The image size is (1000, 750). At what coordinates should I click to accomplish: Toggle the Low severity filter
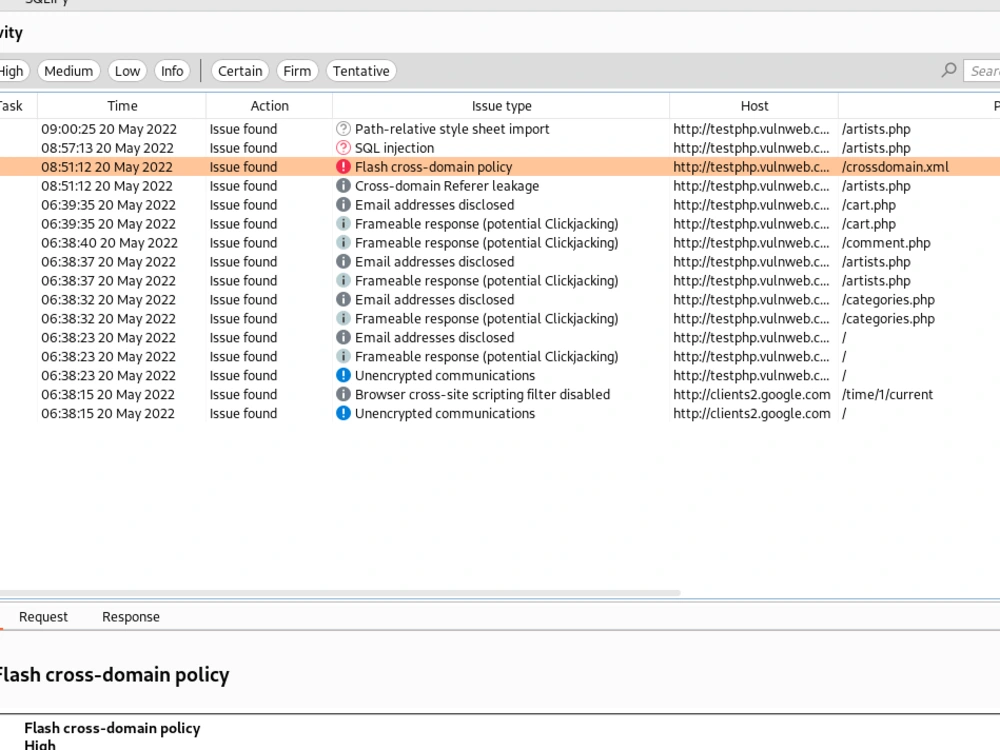click(x=128, y=71)
